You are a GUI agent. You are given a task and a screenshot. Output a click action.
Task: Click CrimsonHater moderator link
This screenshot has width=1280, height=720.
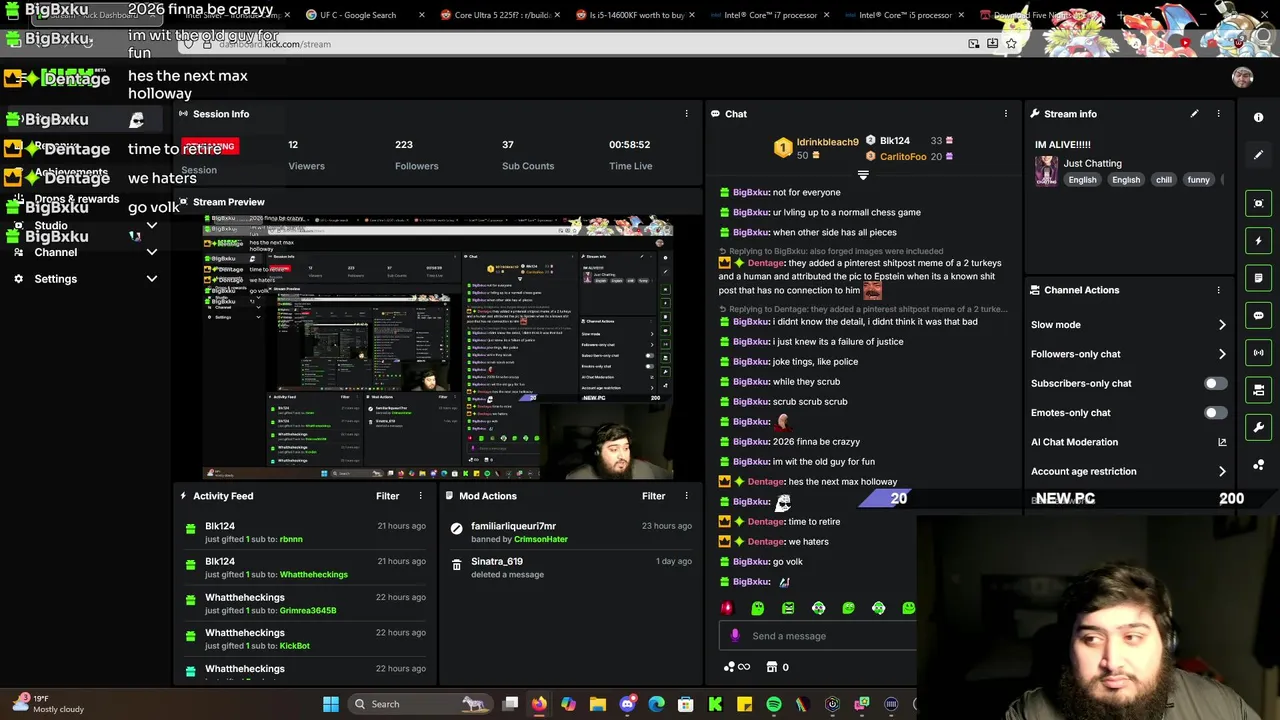click(x=541, y=539)
